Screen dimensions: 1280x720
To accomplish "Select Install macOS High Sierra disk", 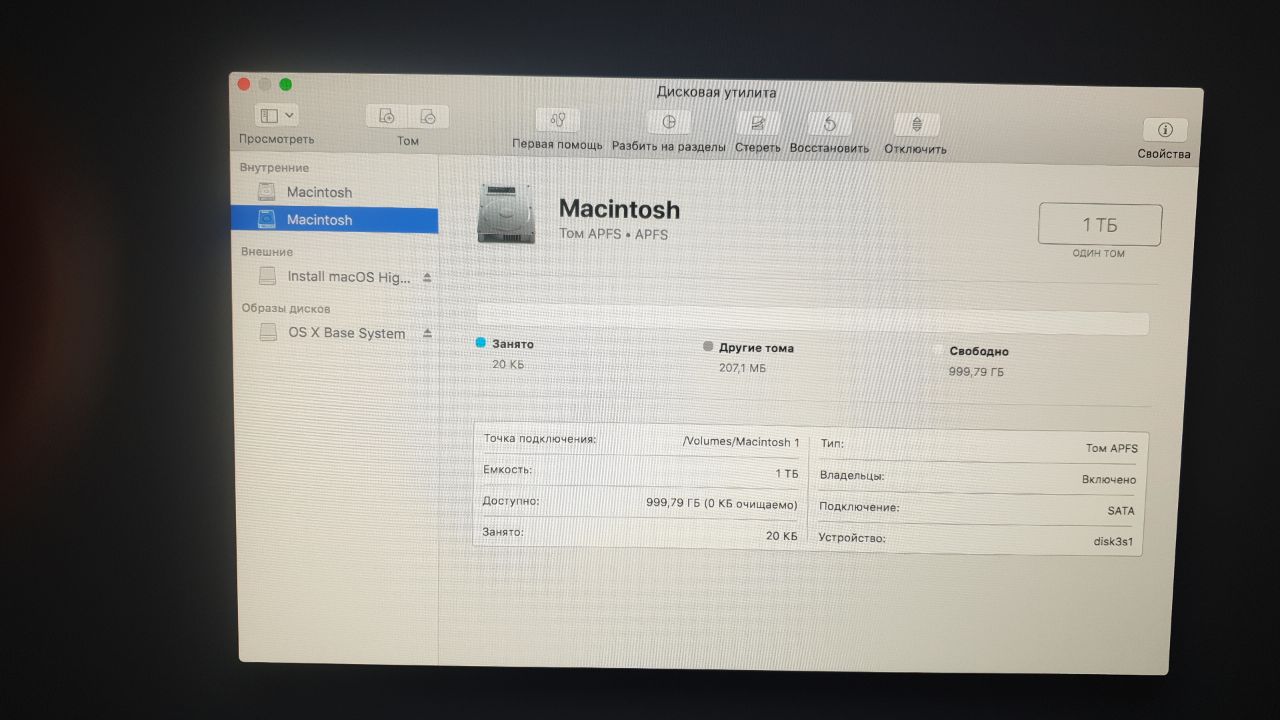I will 334,277.
